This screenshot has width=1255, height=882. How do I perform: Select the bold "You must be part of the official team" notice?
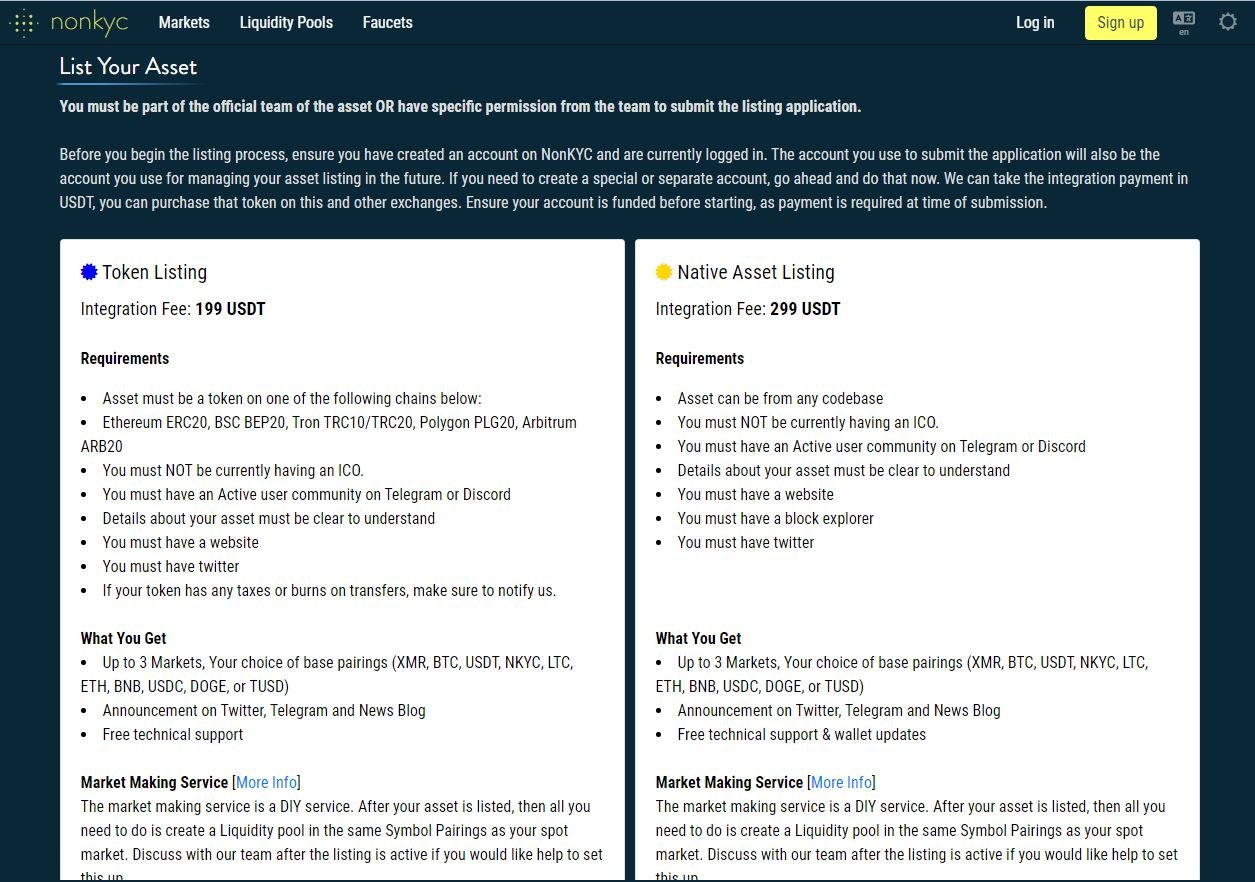(460, 106)
